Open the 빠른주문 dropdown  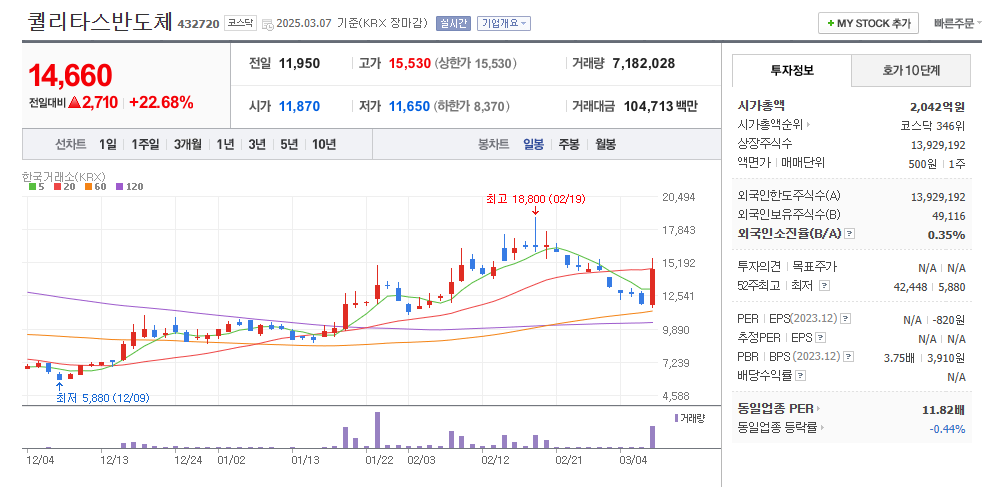[958, 23]
